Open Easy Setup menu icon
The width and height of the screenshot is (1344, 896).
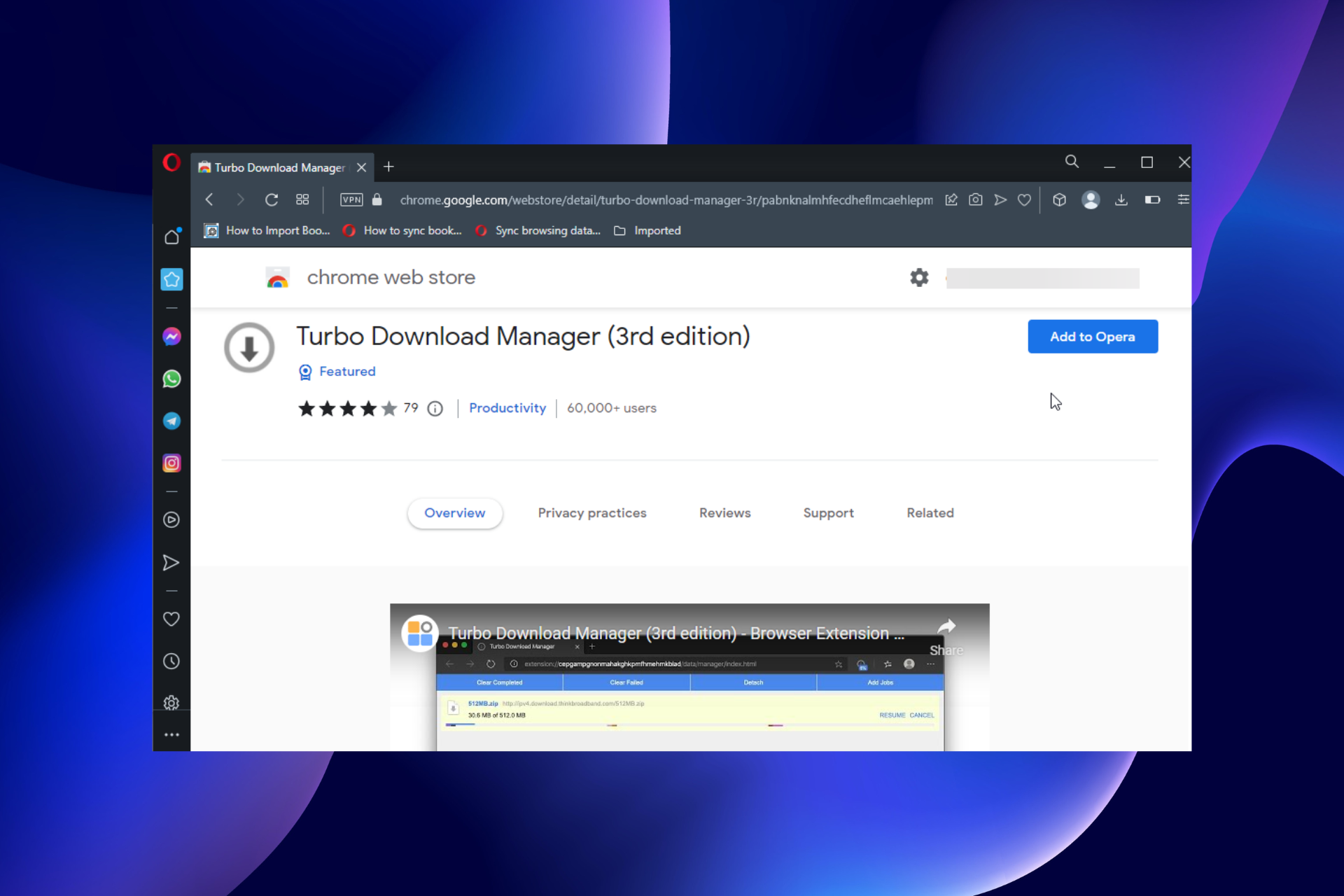(1183, 200)
